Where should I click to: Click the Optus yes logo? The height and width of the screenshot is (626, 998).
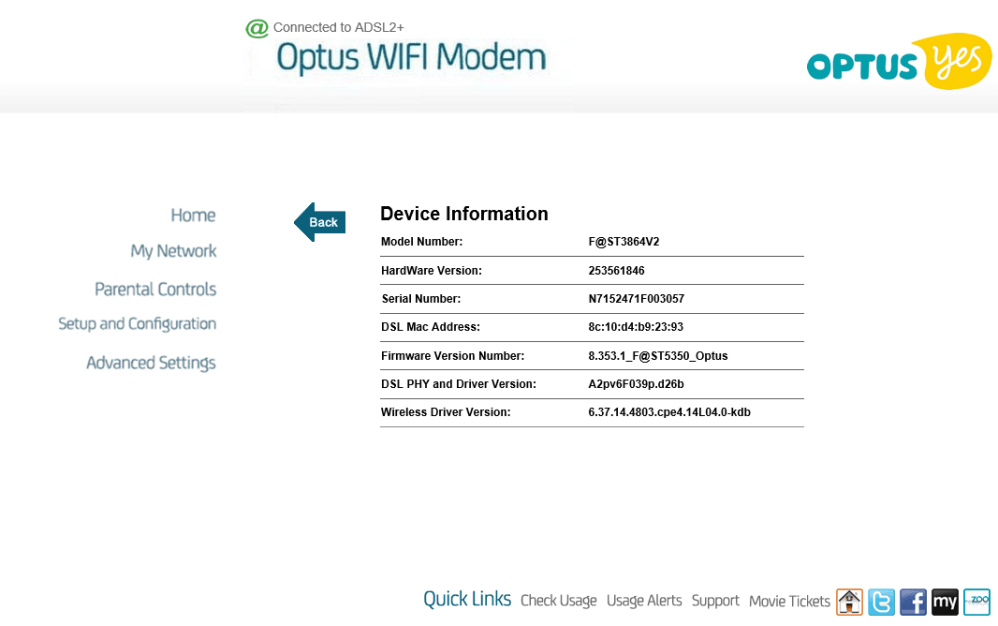(x=899, y=61)
